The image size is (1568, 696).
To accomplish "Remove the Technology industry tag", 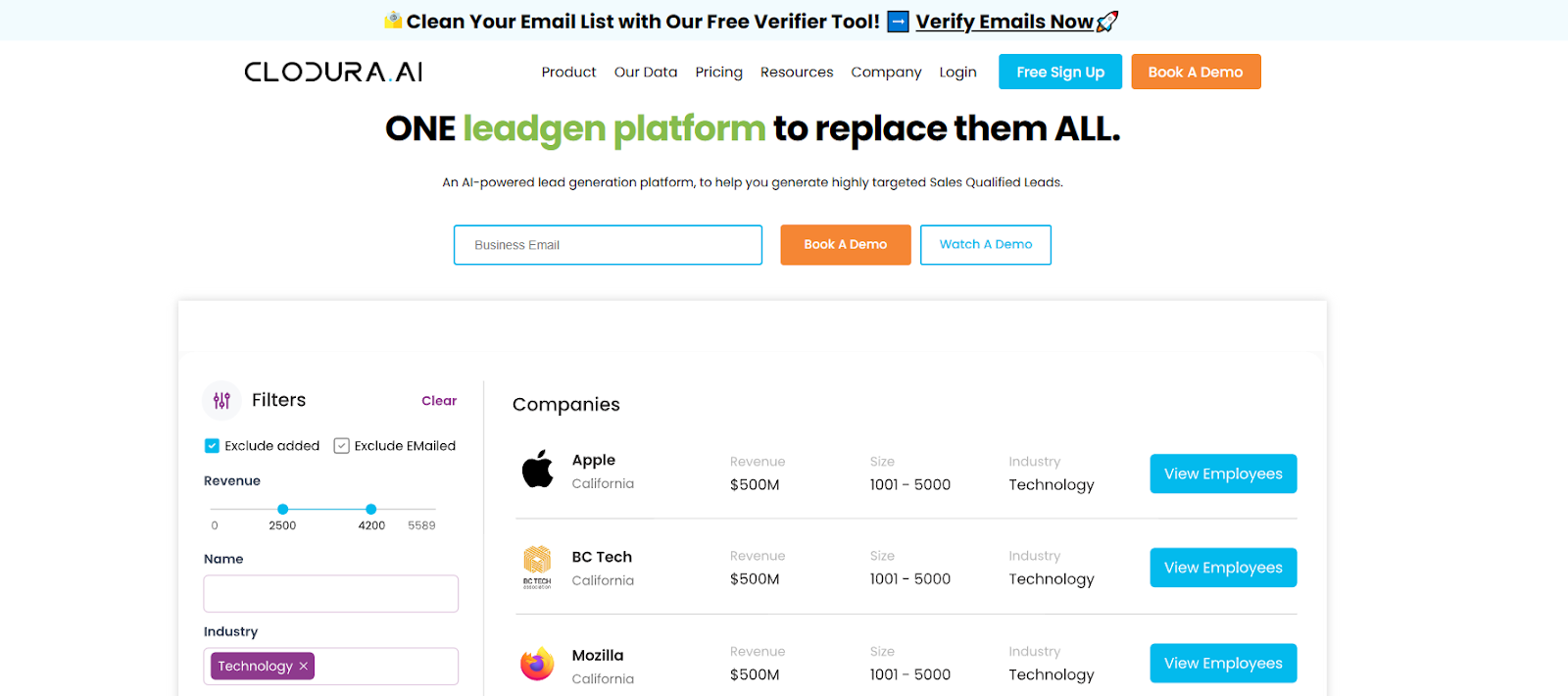I will [x=304, y=667].
